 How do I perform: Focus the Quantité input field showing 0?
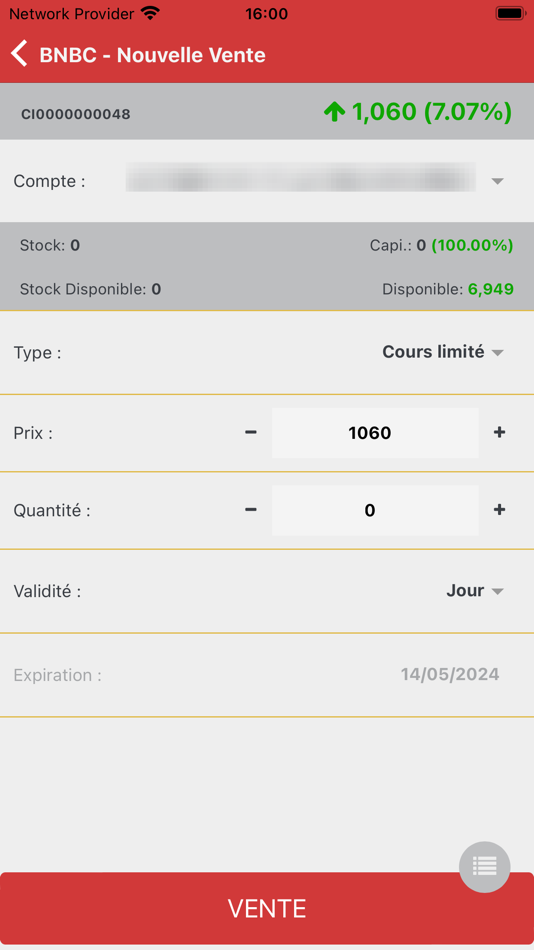[375, 510]
